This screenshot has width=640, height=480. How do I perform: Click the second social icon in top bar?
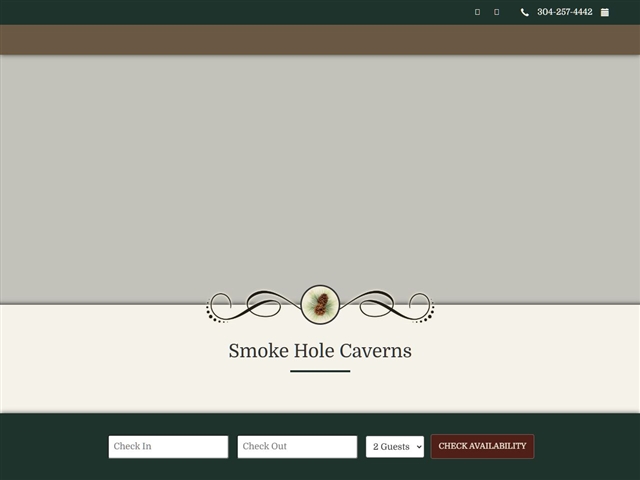[x=496, y=12]
